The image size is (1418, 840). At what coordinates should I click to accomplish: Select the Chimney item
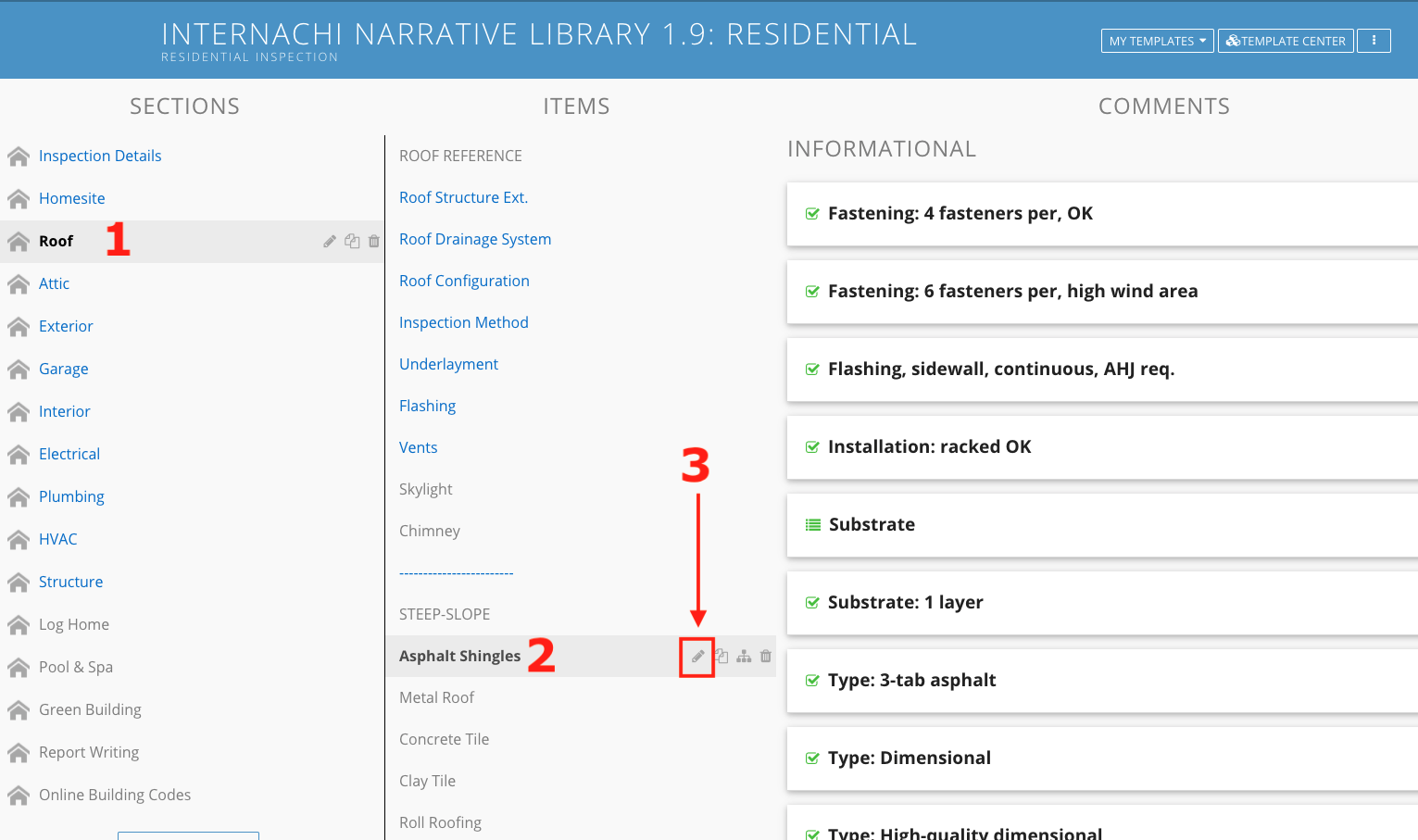coord(430,531)
